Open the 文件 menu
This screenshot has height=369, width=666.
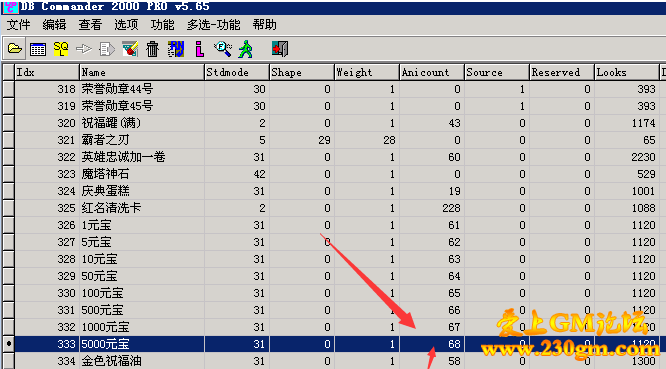coord(18,25)
